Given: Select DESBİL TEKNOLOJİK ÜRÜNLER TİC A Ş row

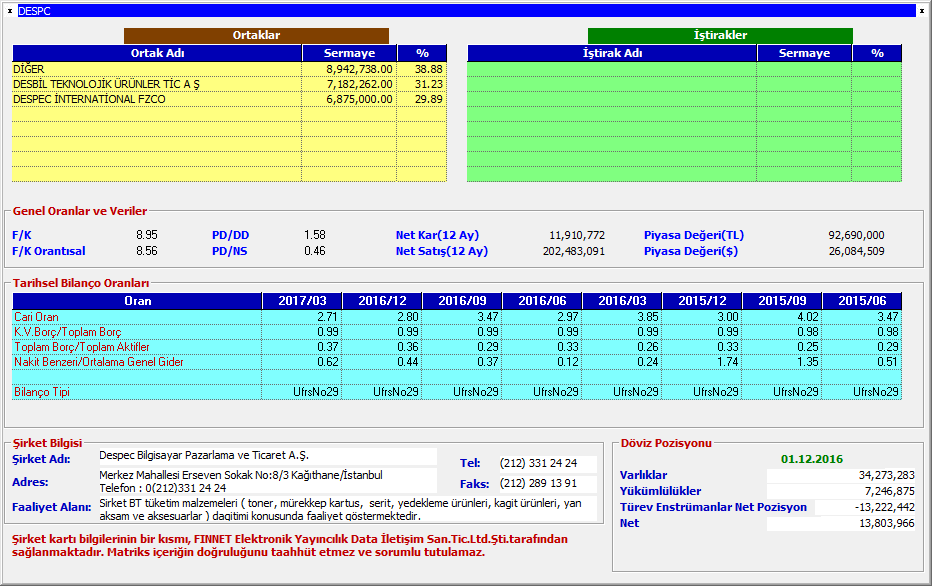Looking at the screenshot, I should [229, 84].
